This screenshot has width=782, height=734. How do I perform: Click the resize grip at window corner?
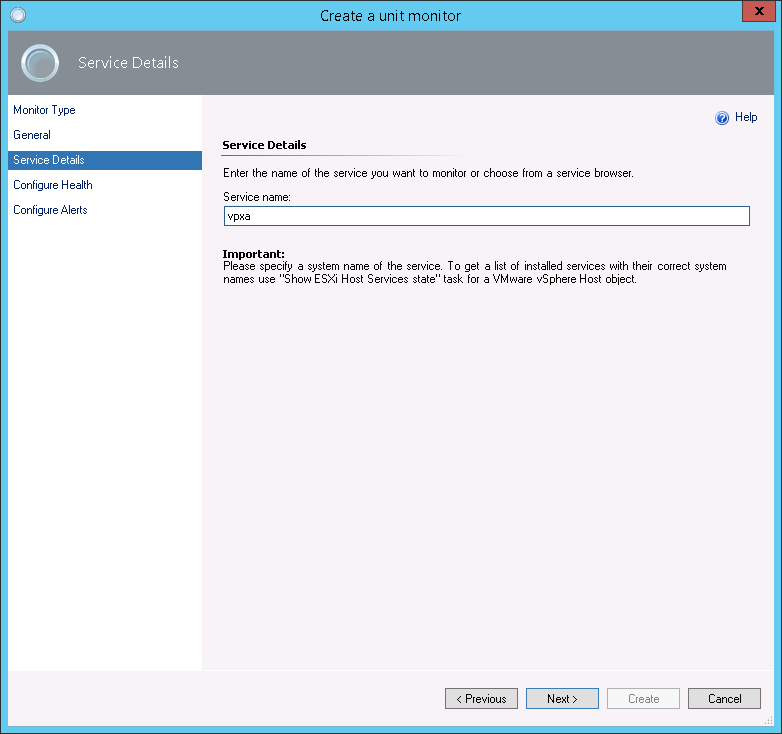768,720
